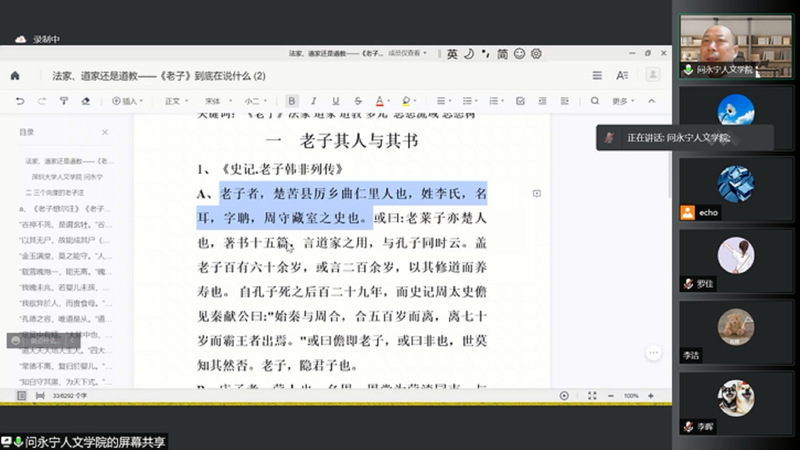Open the 更多 more options menu

tap(623, 101)
